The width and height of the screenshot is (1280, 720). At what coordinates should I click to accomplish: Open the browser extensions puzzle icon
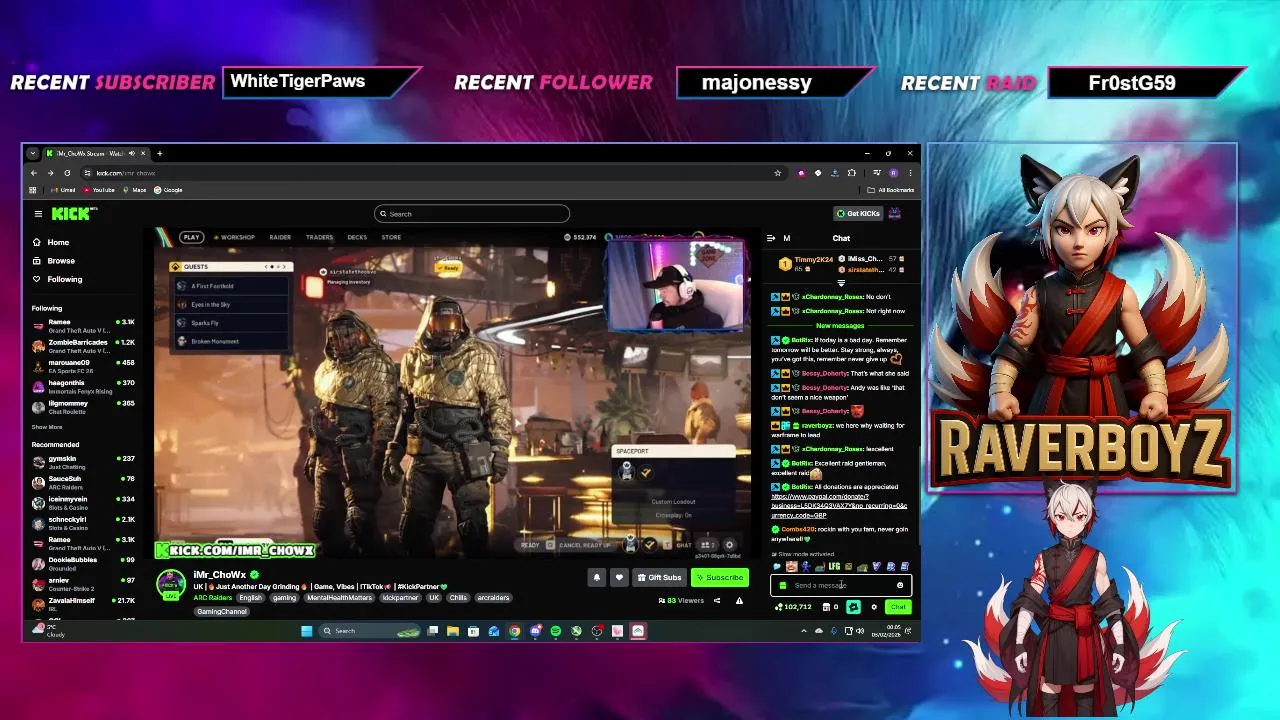tap(851, 173)
